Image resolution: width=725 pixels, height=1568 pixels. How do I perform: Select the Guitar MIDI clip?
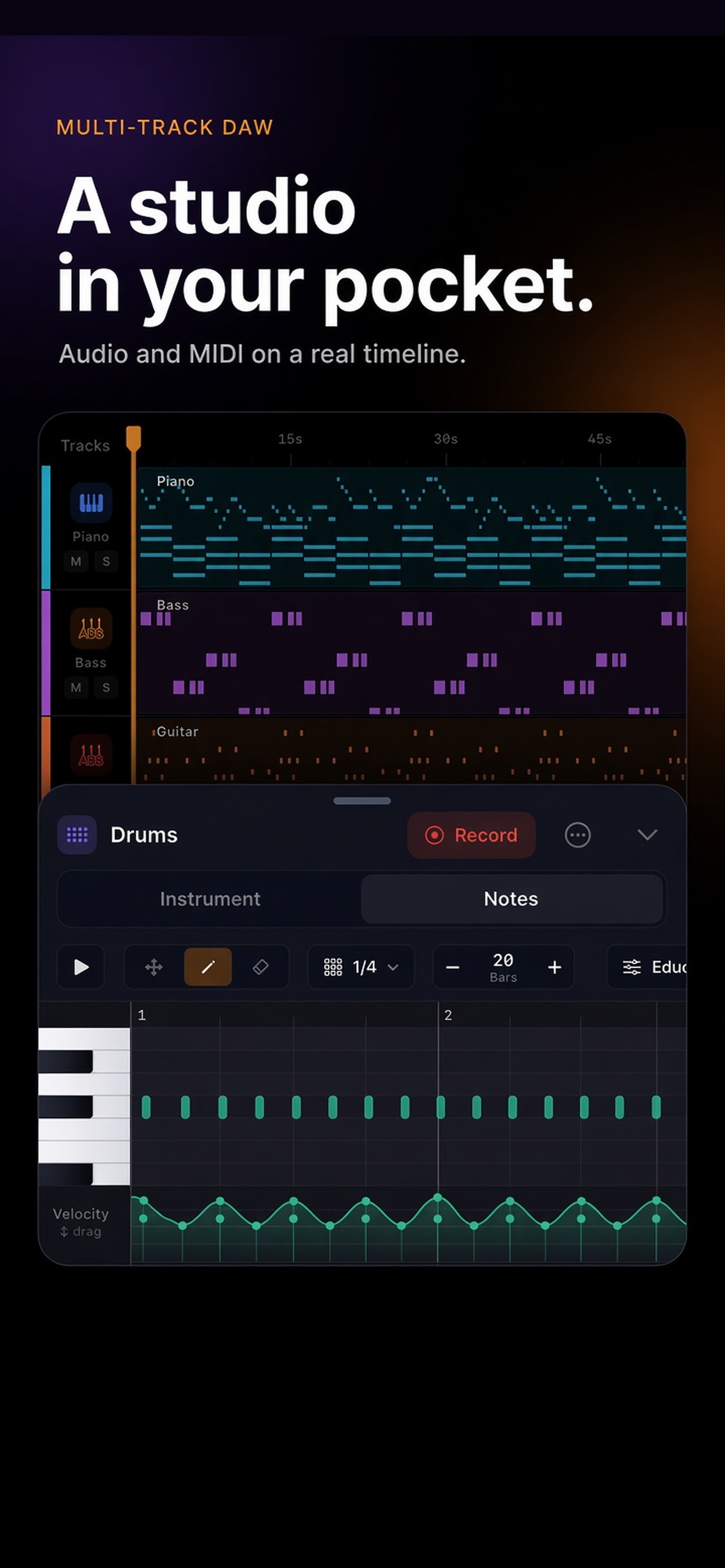pyautogui.click(x=412, y=751)
